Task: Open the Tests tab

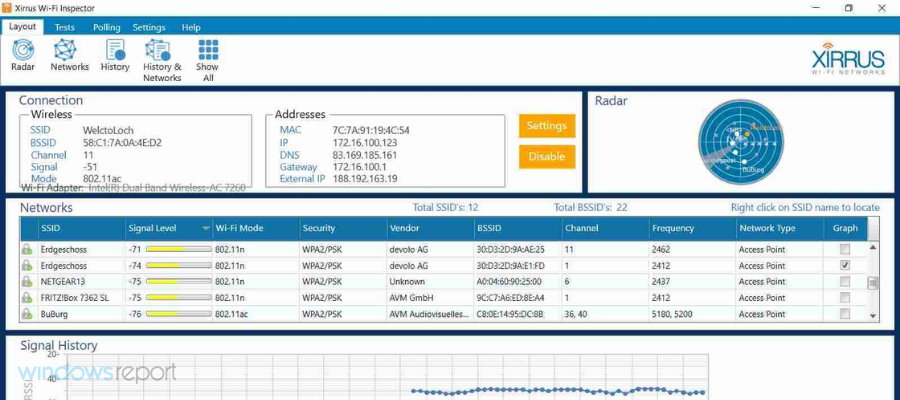Action: pyautogui.click(x=64, y=27)
